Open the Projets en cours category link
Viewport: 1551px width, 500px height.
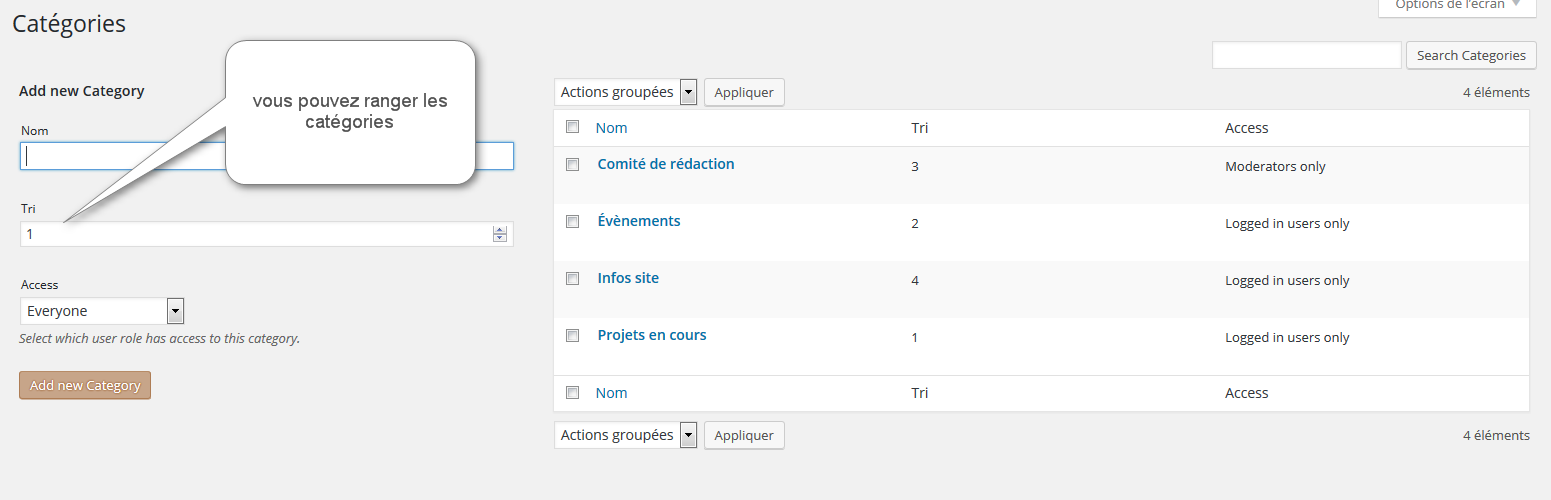click(652, 335)
